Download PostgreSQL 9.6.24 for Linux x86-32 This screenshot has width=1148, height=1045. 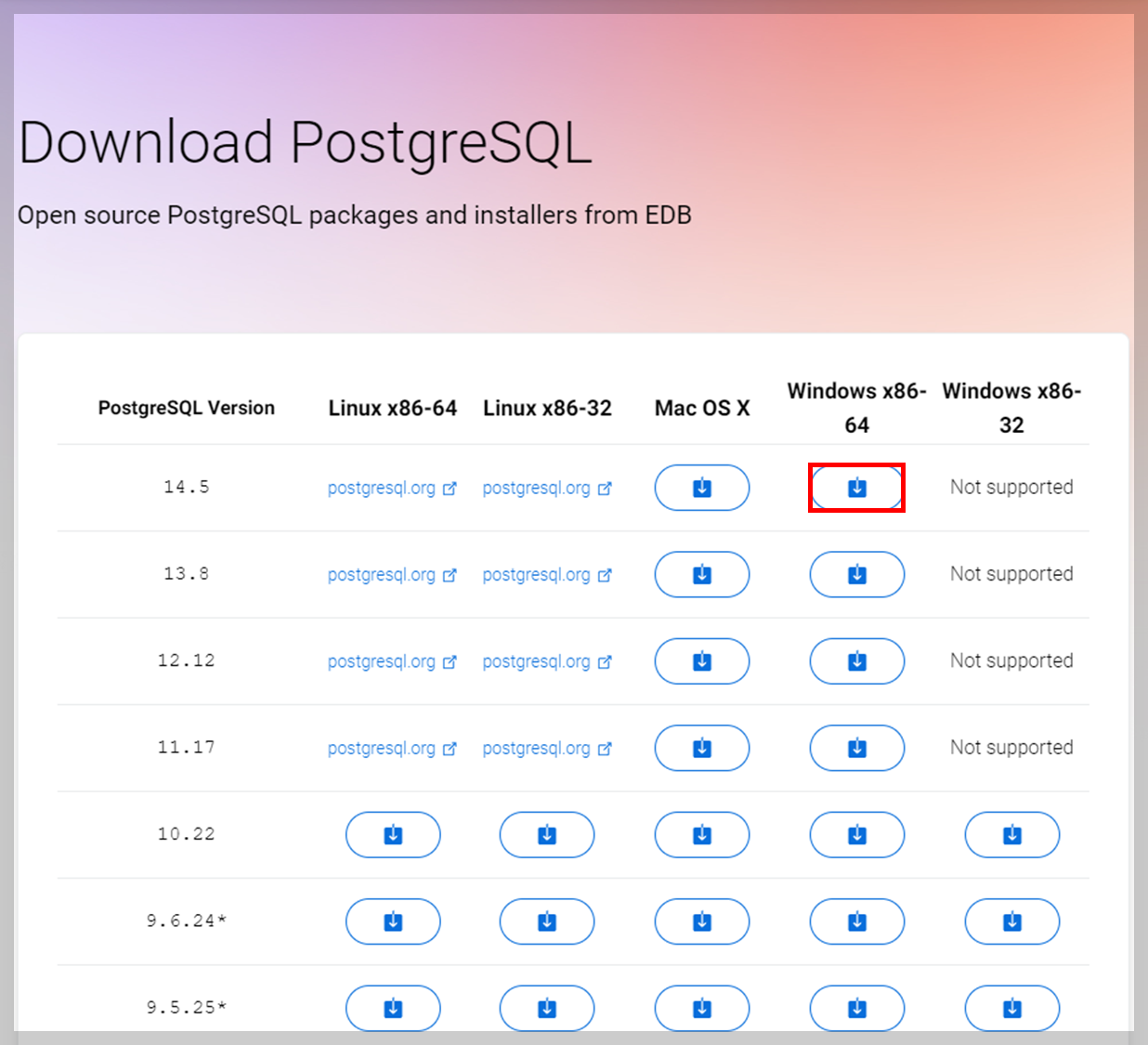pos(547,921)
